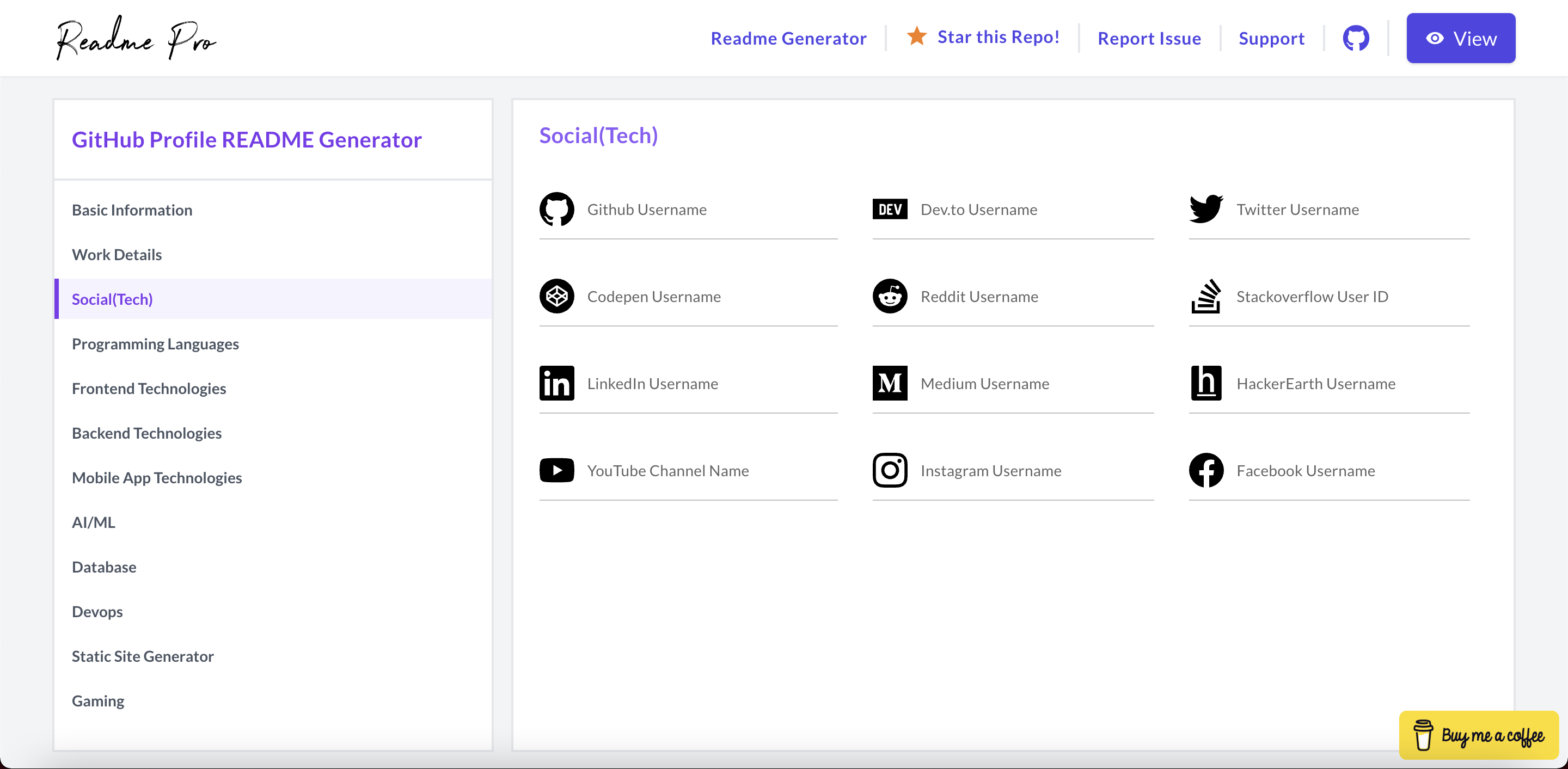The width and height of the screenshot is (1568, 769).
Task: Select the Instagram icon
Action: pos(889,470)
